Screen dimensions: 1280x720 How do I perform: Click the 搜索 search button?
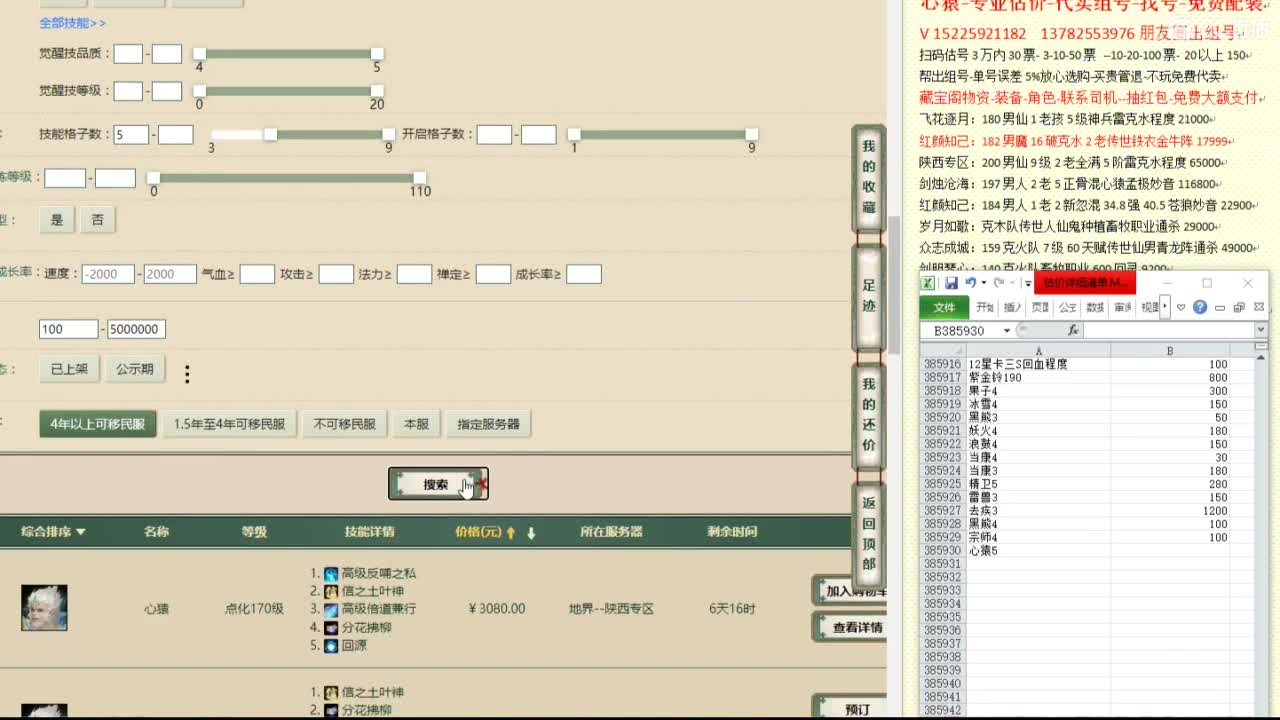coord(438,484)
